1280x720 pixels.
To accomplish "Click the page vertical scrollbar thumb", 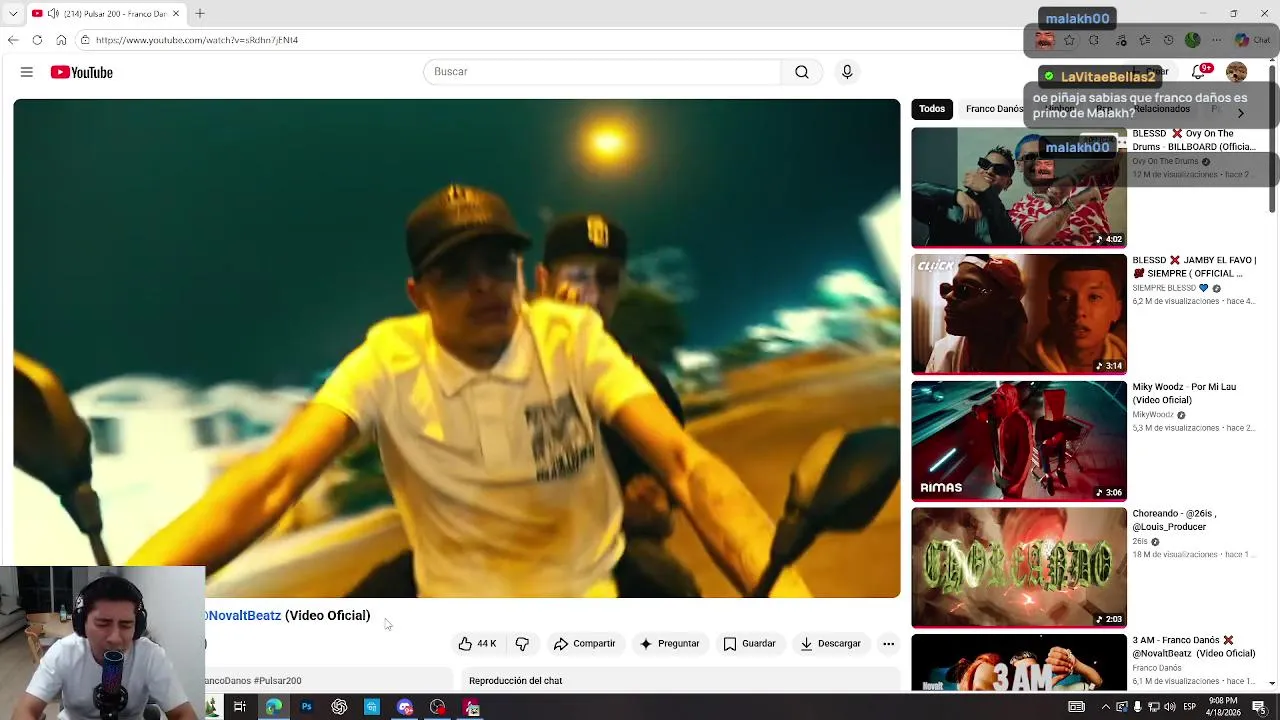I will 1273,139.
